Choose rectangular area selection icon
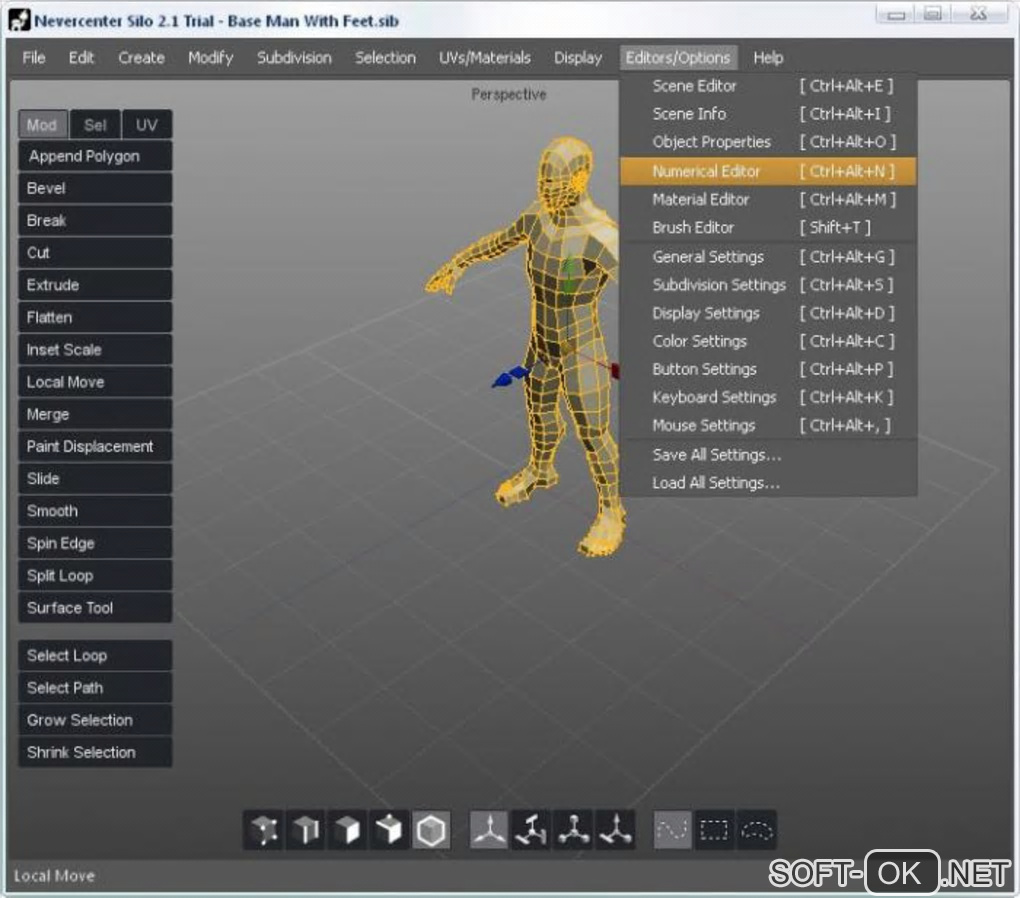 tap(714, 830)
